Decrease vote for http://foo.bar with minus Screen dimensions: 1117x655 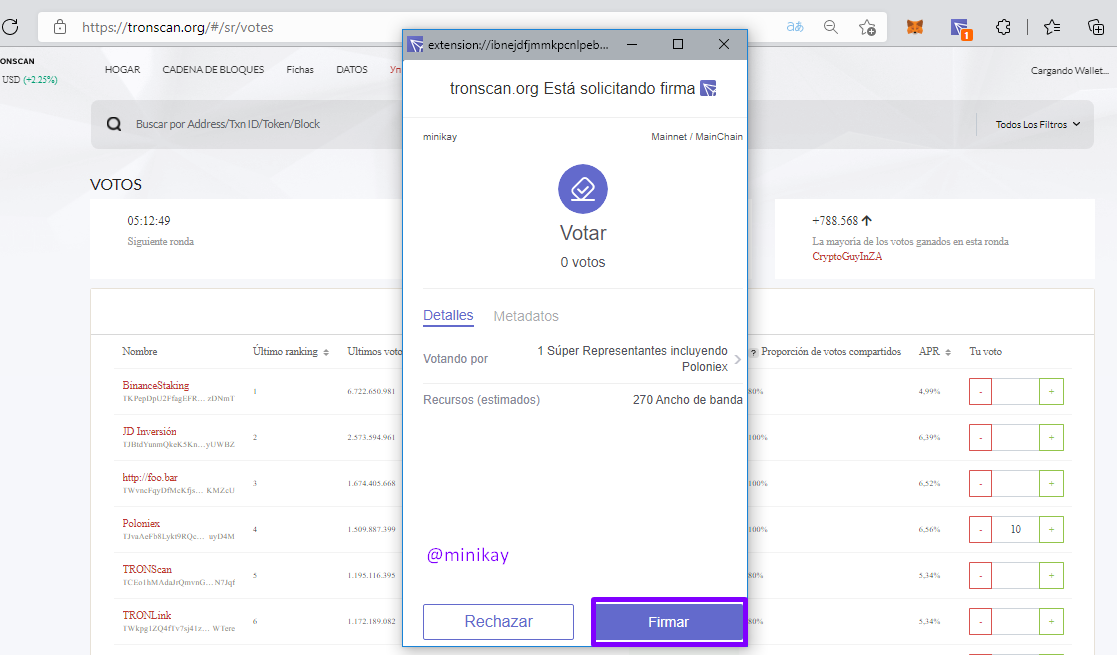tap(980, 483)
